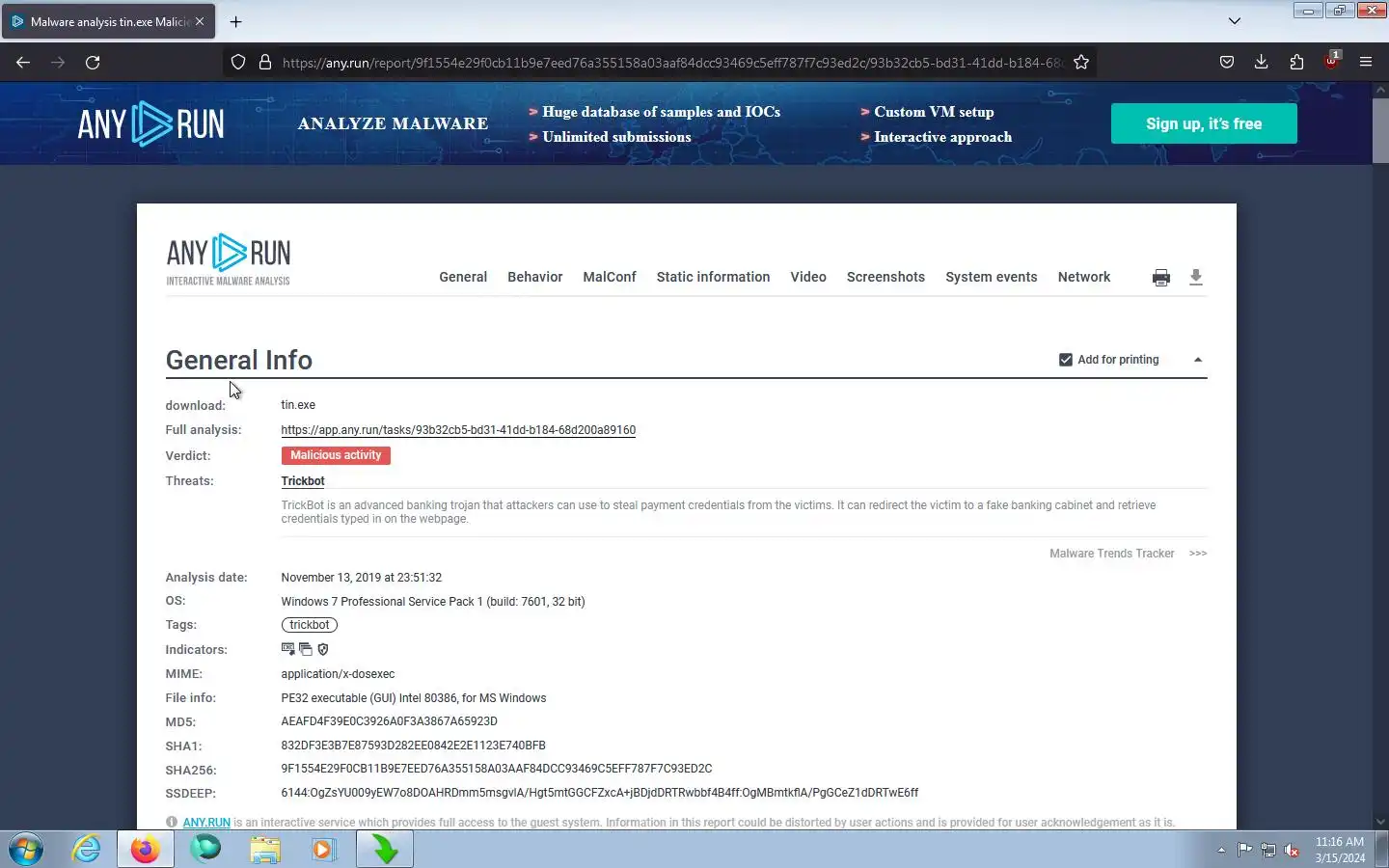Show hidden system tray icons
The image size is (1389, 868).
[1221, 850]
